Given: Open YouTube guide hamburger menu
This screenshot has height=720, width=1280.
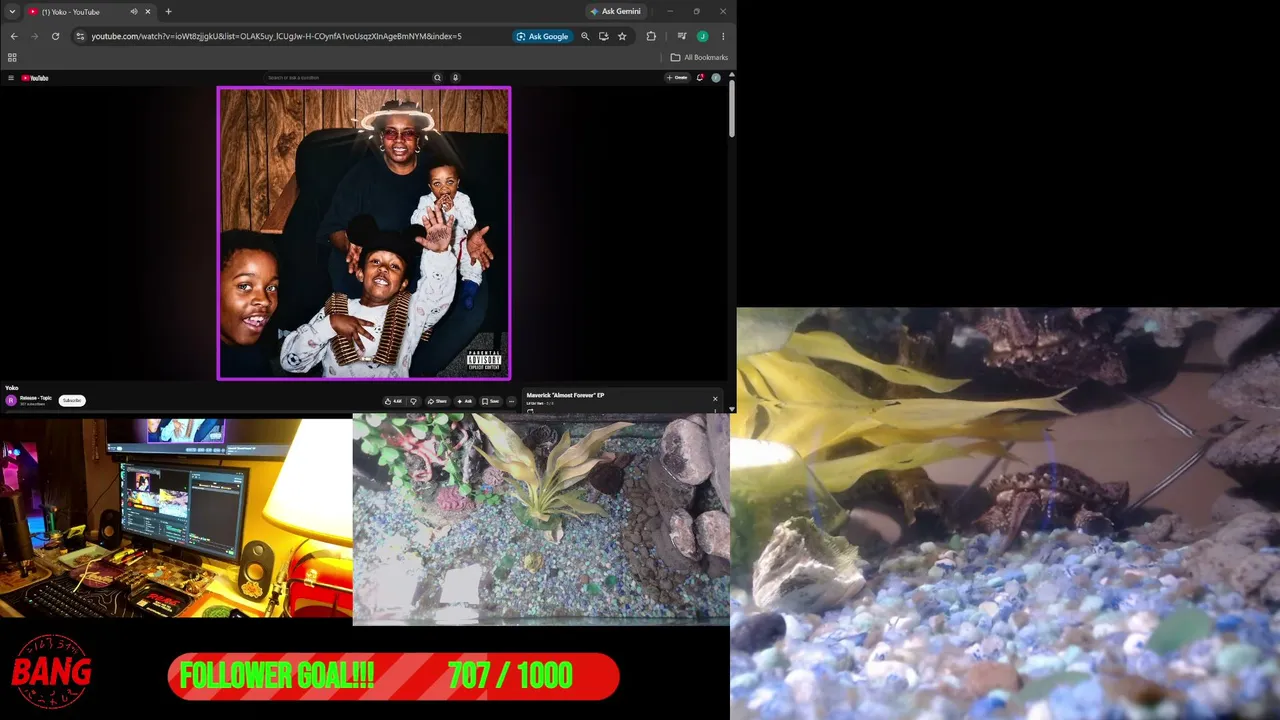Looking at the screenshot, I should coord(11,77).
